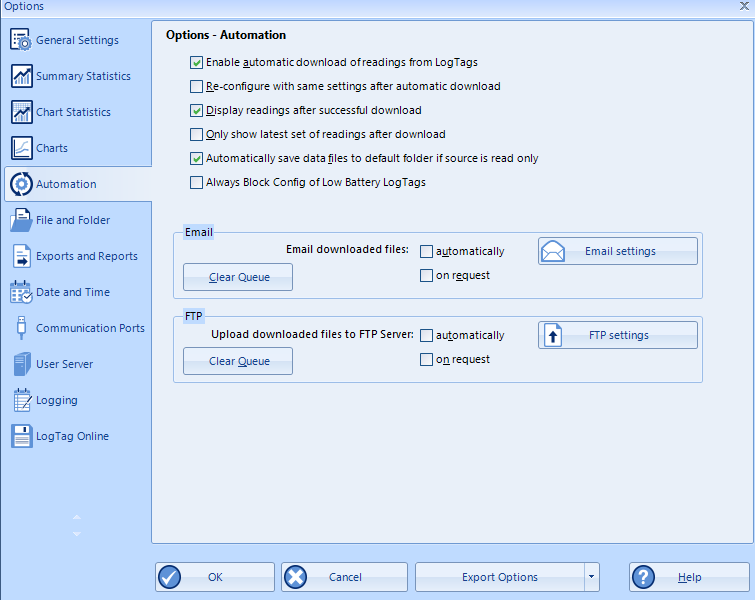Disable automatic download of readings from LogTags
Screen dimensions: 755x600
pyautogui.click(x=196, y=62)
